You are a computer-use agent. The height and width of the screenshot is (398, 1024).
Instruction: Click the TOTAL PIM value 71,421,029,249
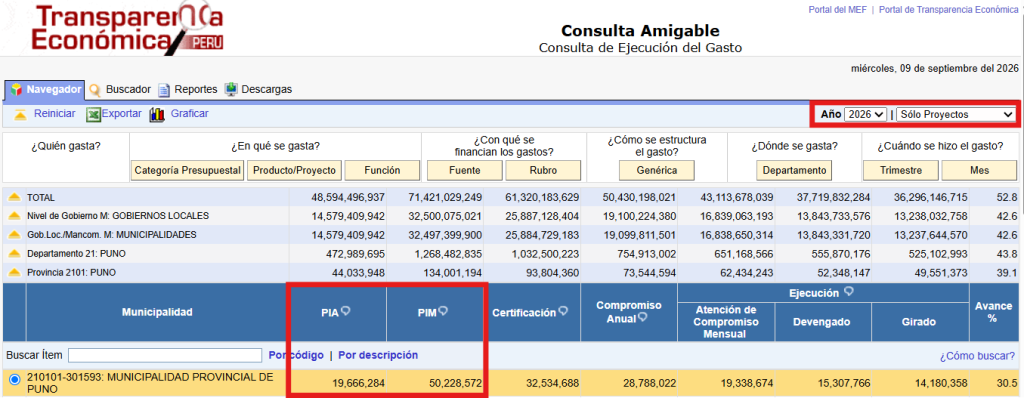445,197
